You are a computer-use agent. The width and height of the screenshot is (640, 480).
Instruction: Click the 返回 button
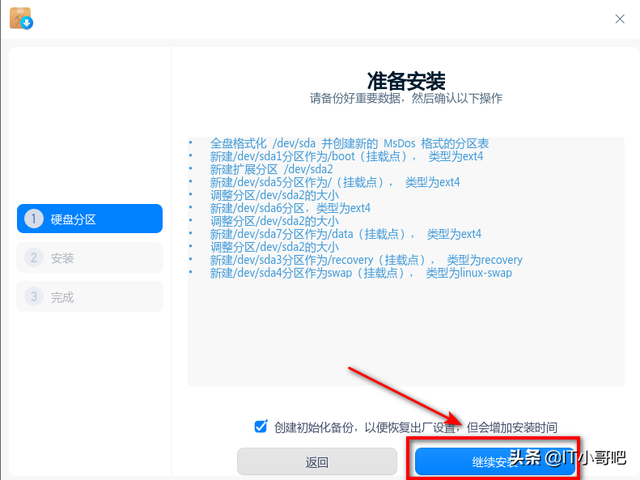[317, 462]
